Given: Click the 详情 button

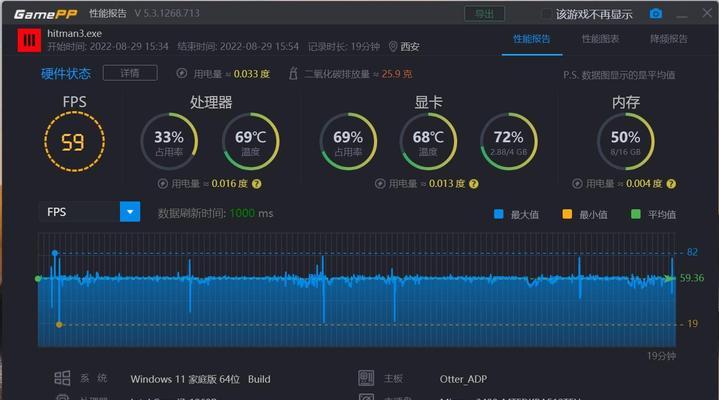Looking at the screenshot, I should (130, 73).
